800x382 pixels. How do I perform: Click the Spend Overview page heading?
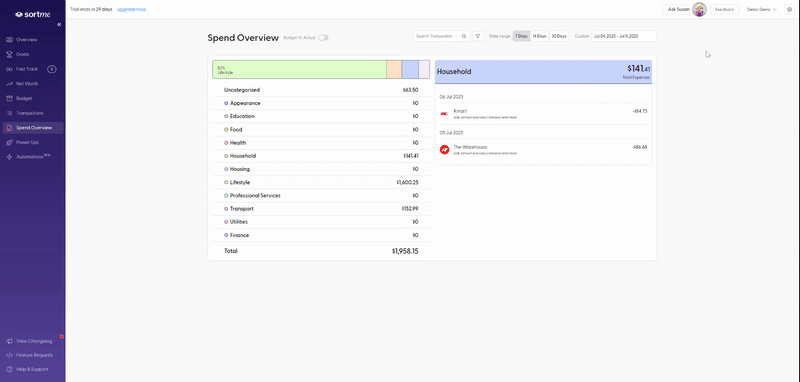click(243, 38)
